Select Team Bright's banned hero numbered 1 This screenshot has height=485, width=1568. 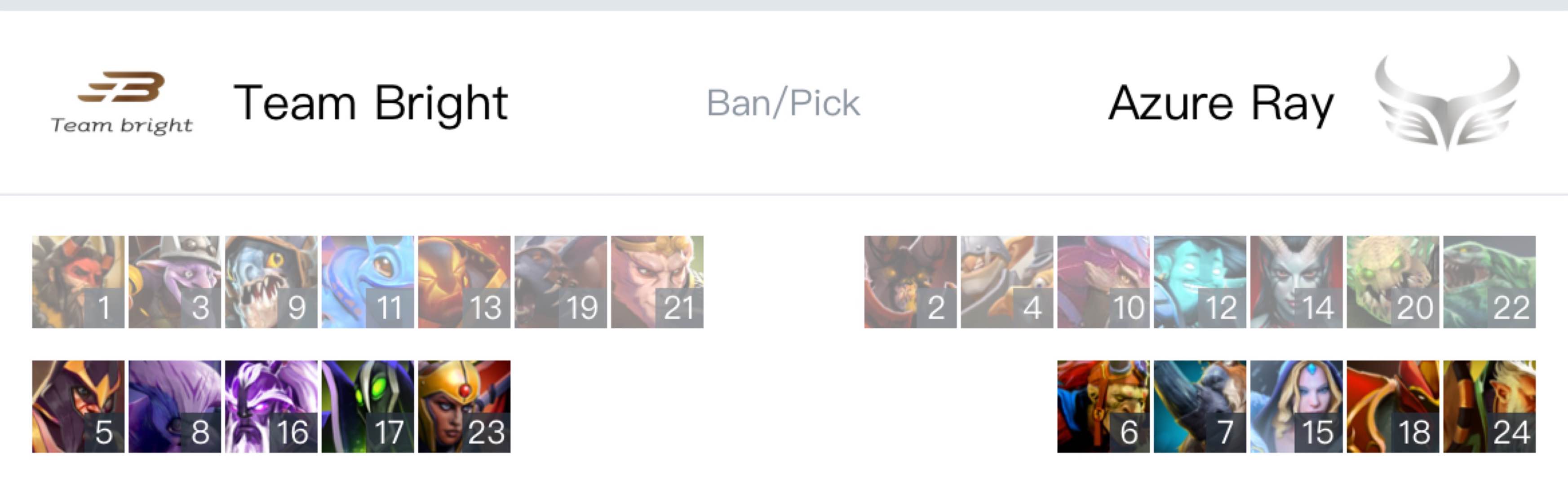pyautogui.click(x=78, y=282)
